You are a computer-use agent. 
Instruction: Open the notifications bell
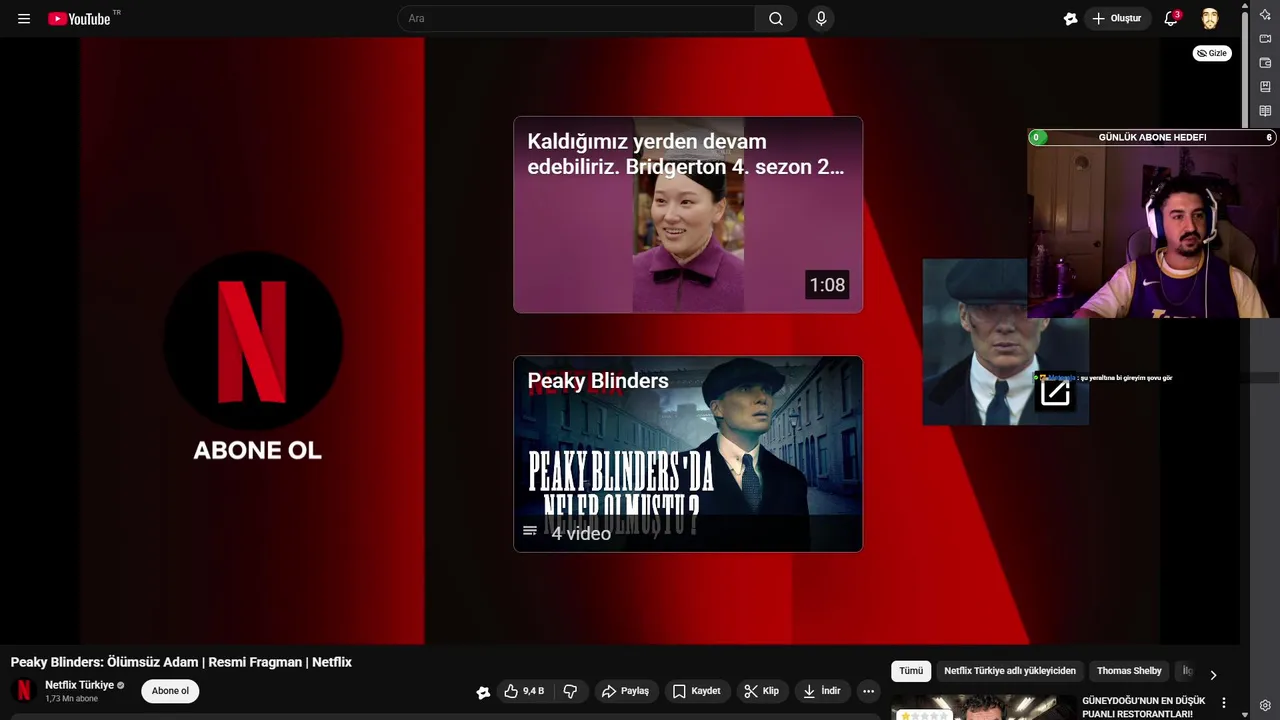coord(1171,18)
